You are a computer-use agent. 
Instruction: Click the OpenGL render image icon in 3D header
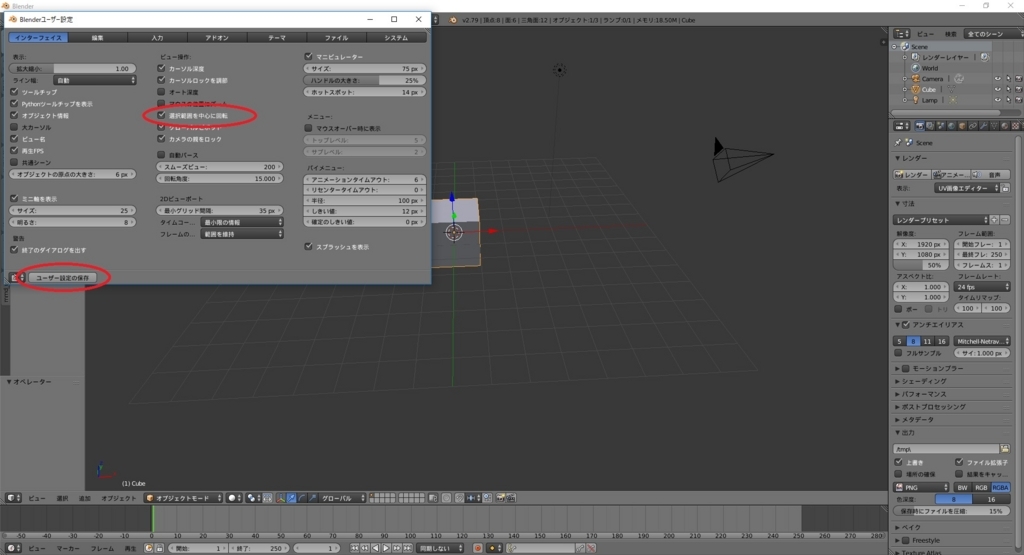coord(500,498)
